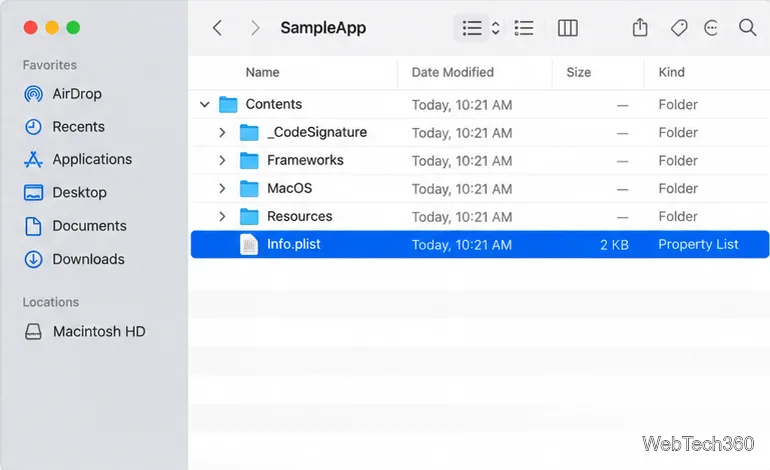Select the Info.plist file name
Screen dimensions: 770x470
click(294, 244)
